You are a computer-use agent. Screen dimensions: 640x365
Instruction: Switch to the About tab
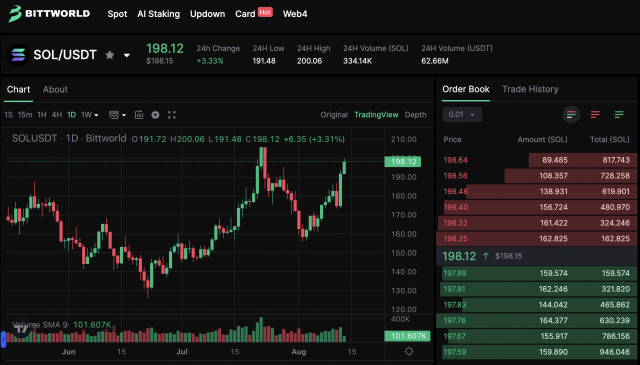55,89
